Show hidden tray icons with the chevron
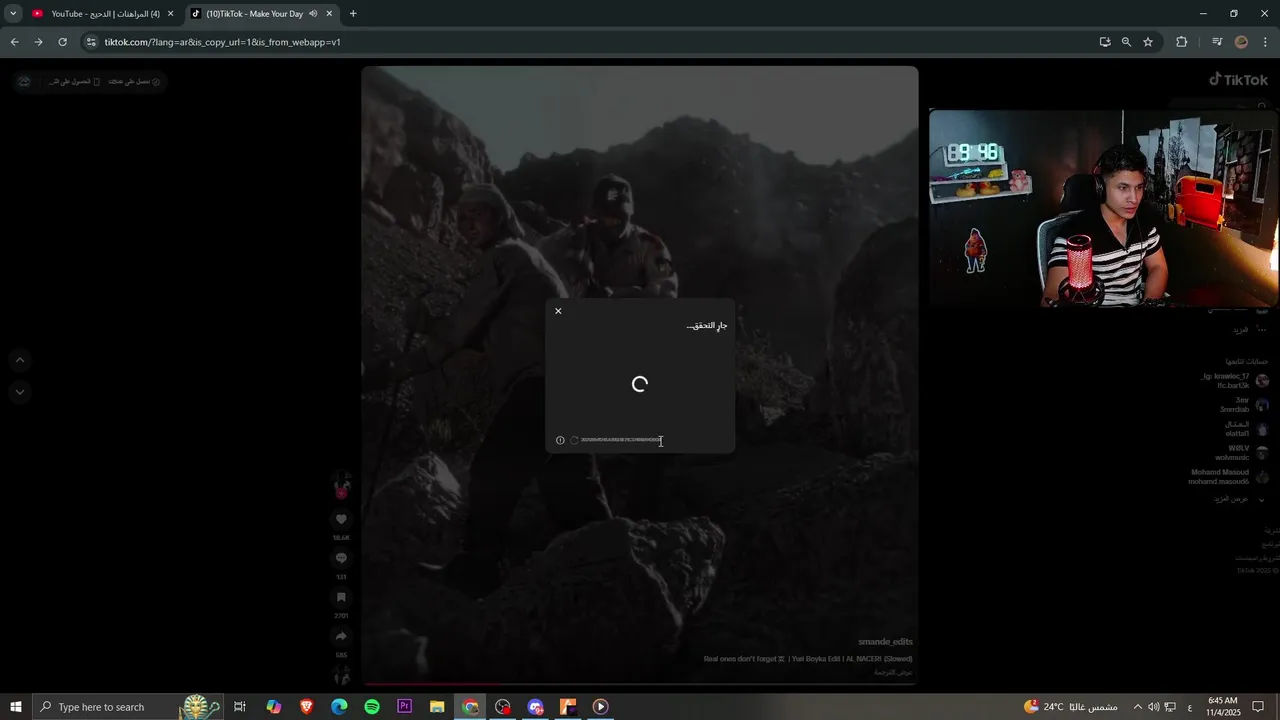 click(1137, 707)
